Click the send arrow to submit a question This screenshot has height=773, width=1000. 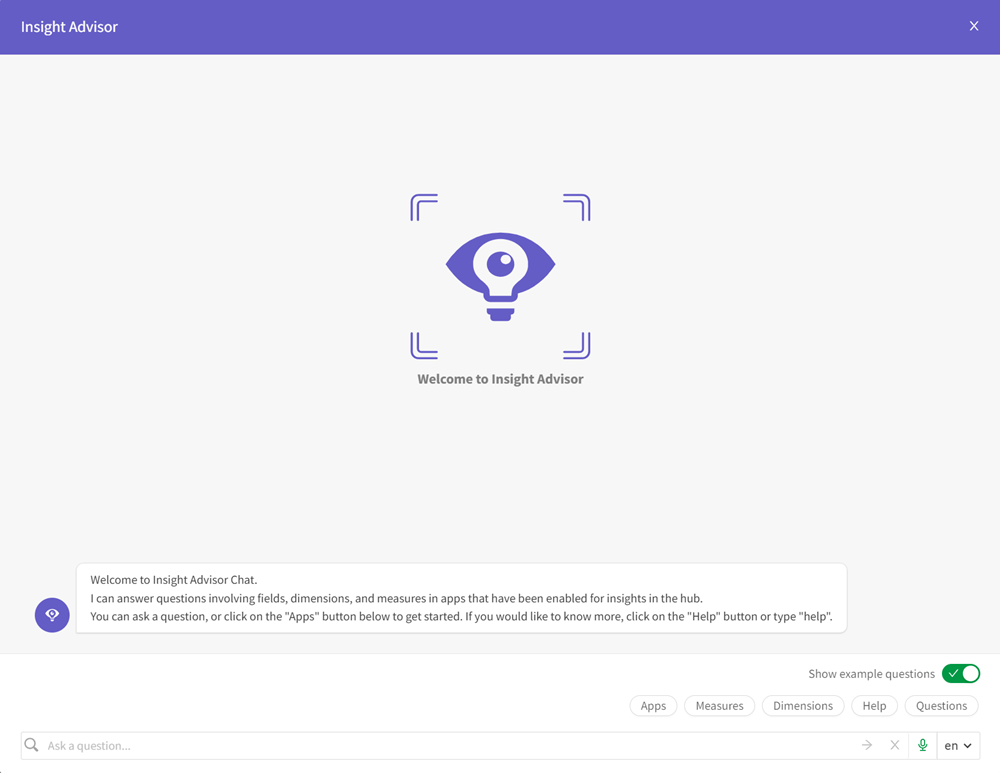click(x=866, y=745)
